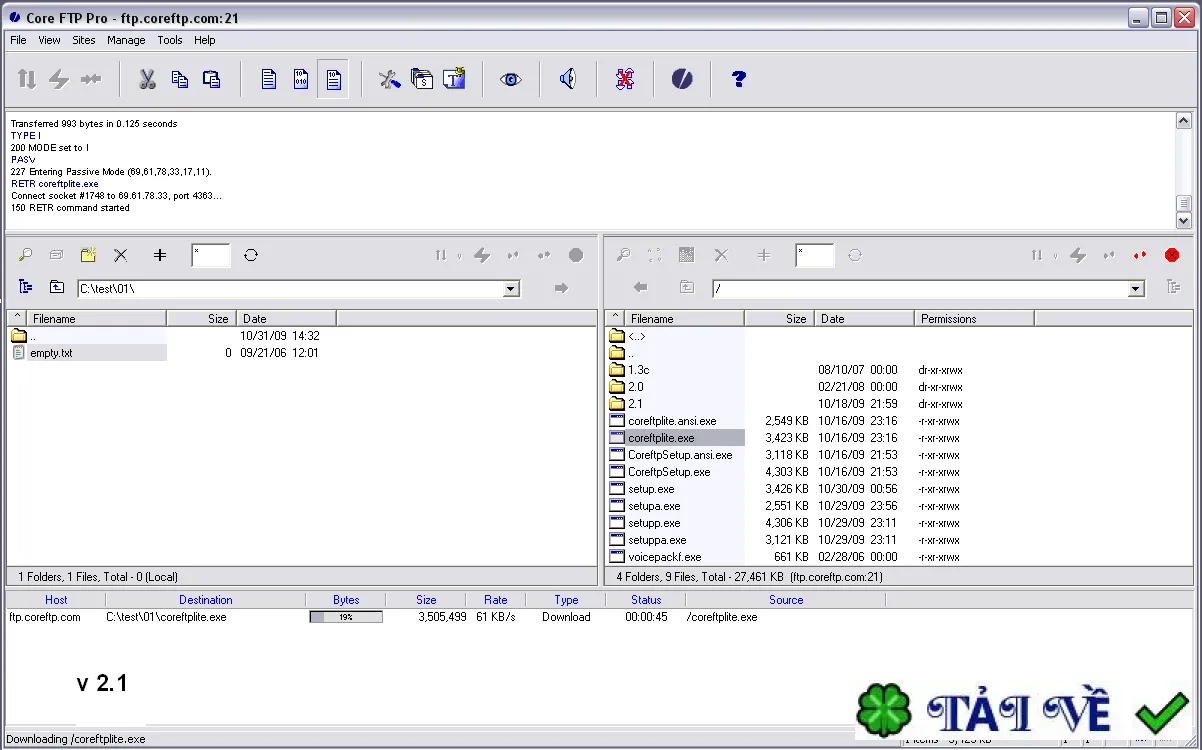The height and width of the screenshot is (750, 1202).
Task: Click the local list sort-toggle caret header
Action: (16, 319)
